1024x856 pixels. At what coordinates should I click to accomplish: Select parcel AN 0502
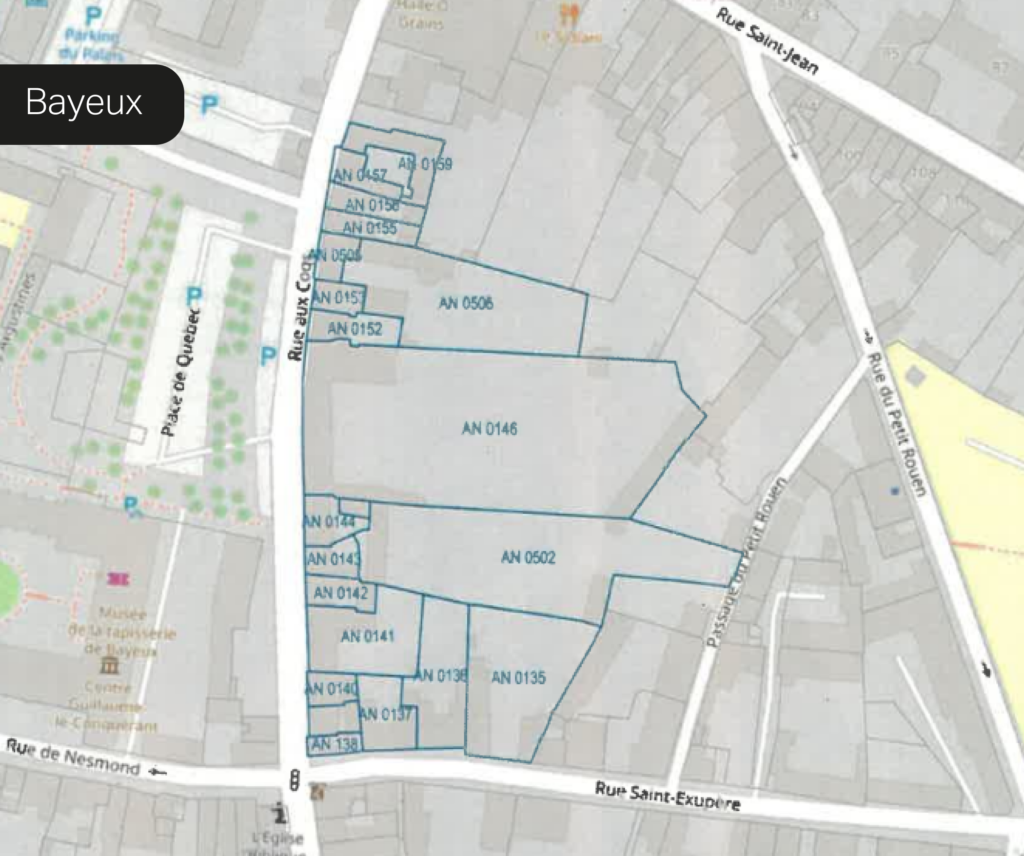tap(528, 557)
